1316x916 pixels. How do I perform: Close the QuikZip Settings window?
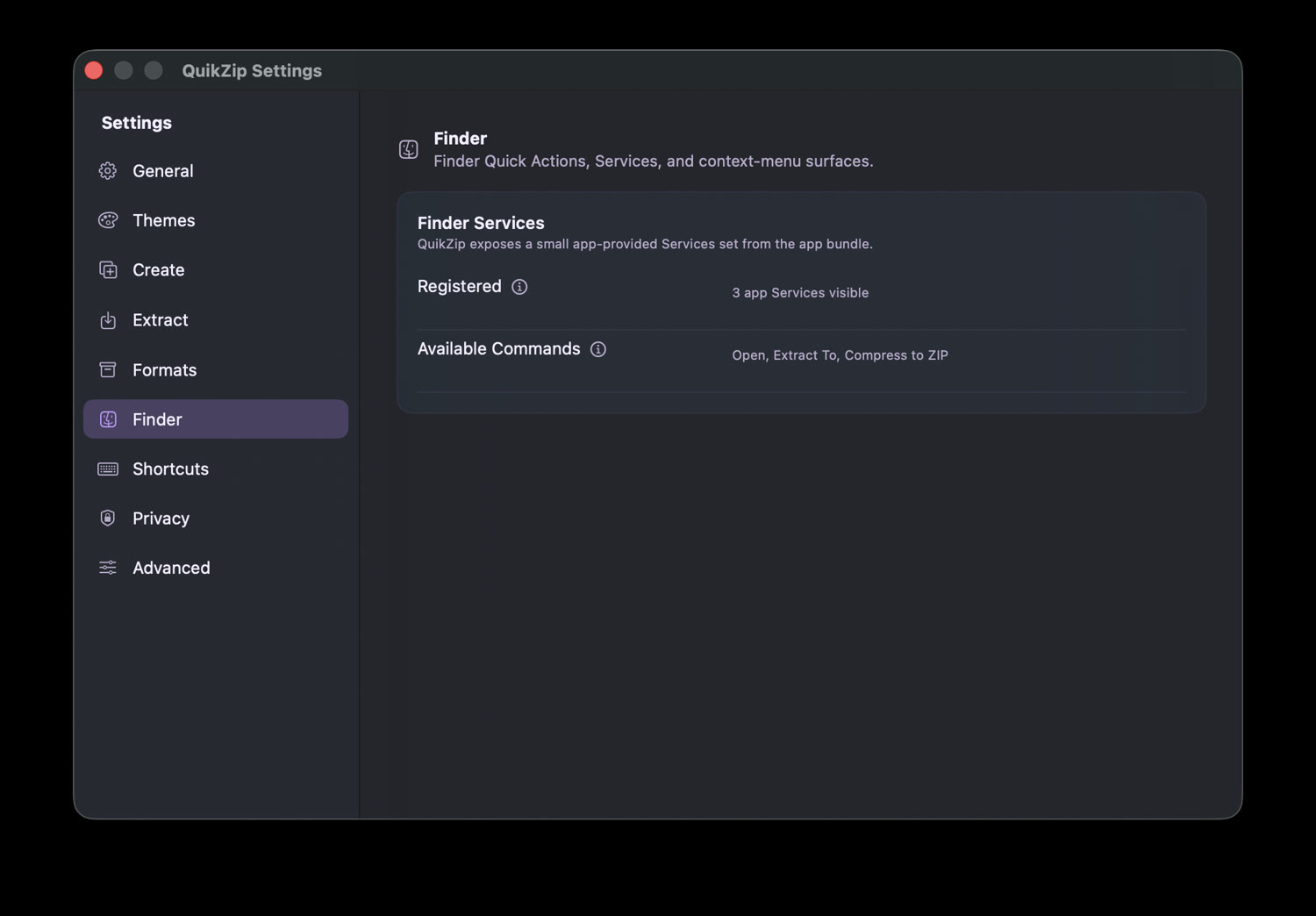pos(94,71)
